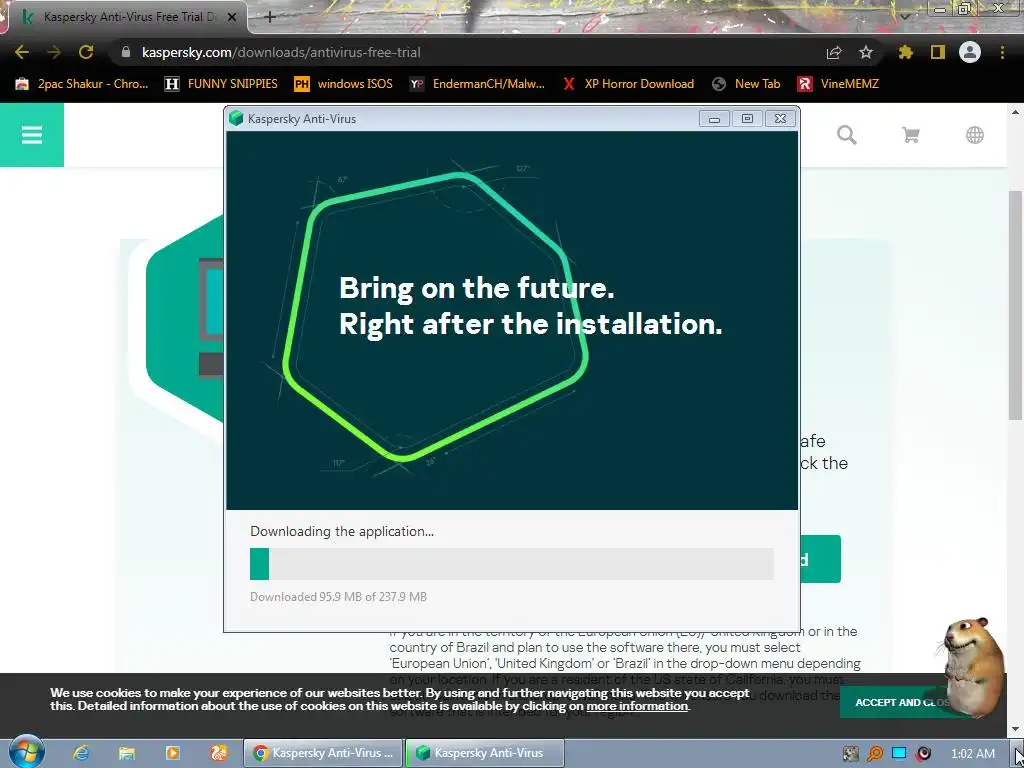Click the globe region selector icon
Screen dimensions: 1024x768
(x=974, y=135)
